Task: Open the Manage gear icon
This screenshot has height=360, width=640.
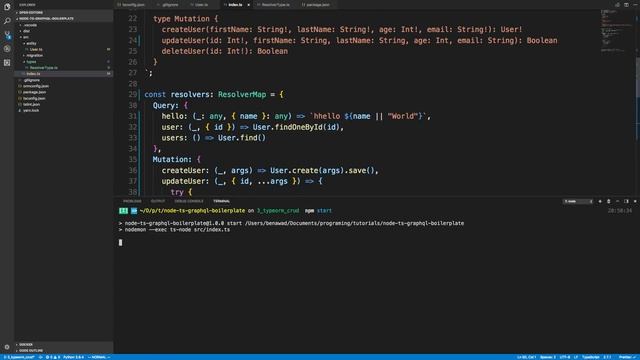Action: point(7,347)
